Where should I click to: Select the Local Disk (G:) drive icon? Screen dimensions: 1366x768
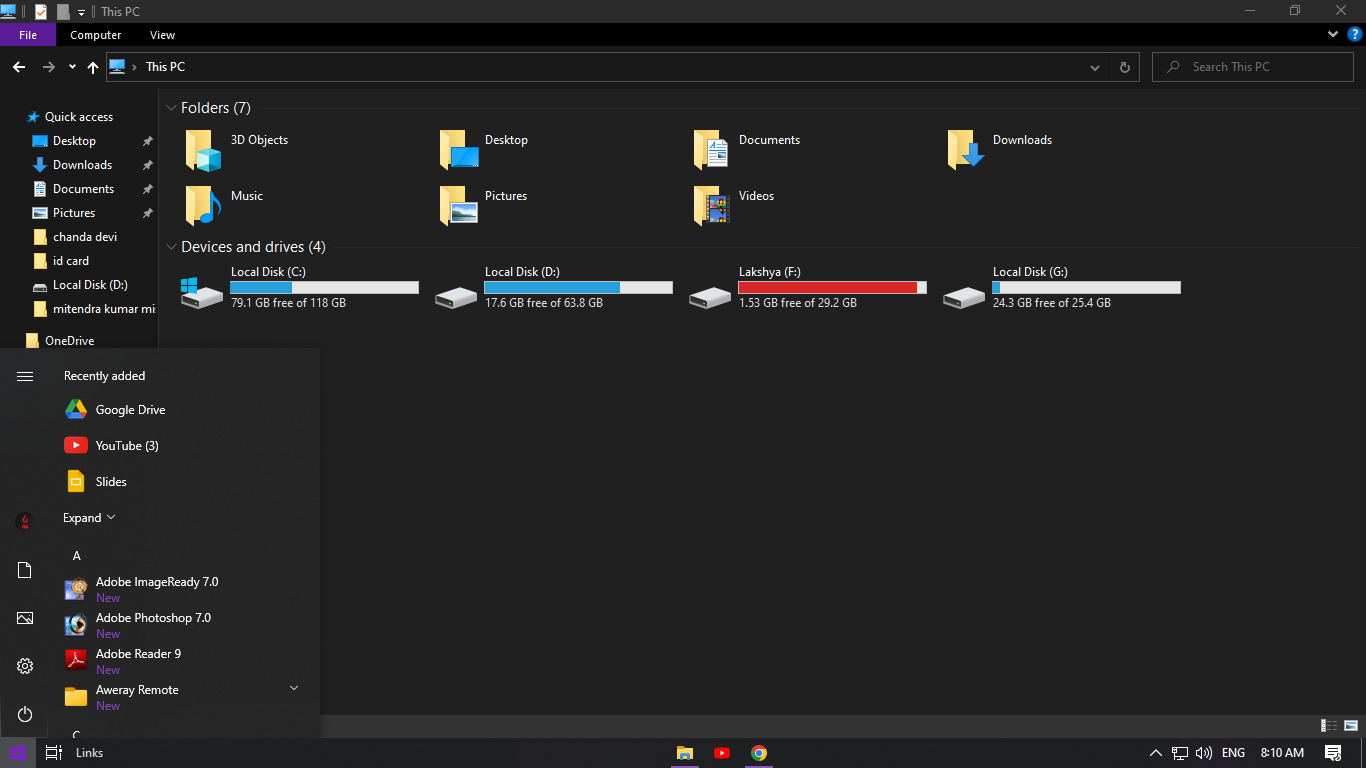click(964, 297)
